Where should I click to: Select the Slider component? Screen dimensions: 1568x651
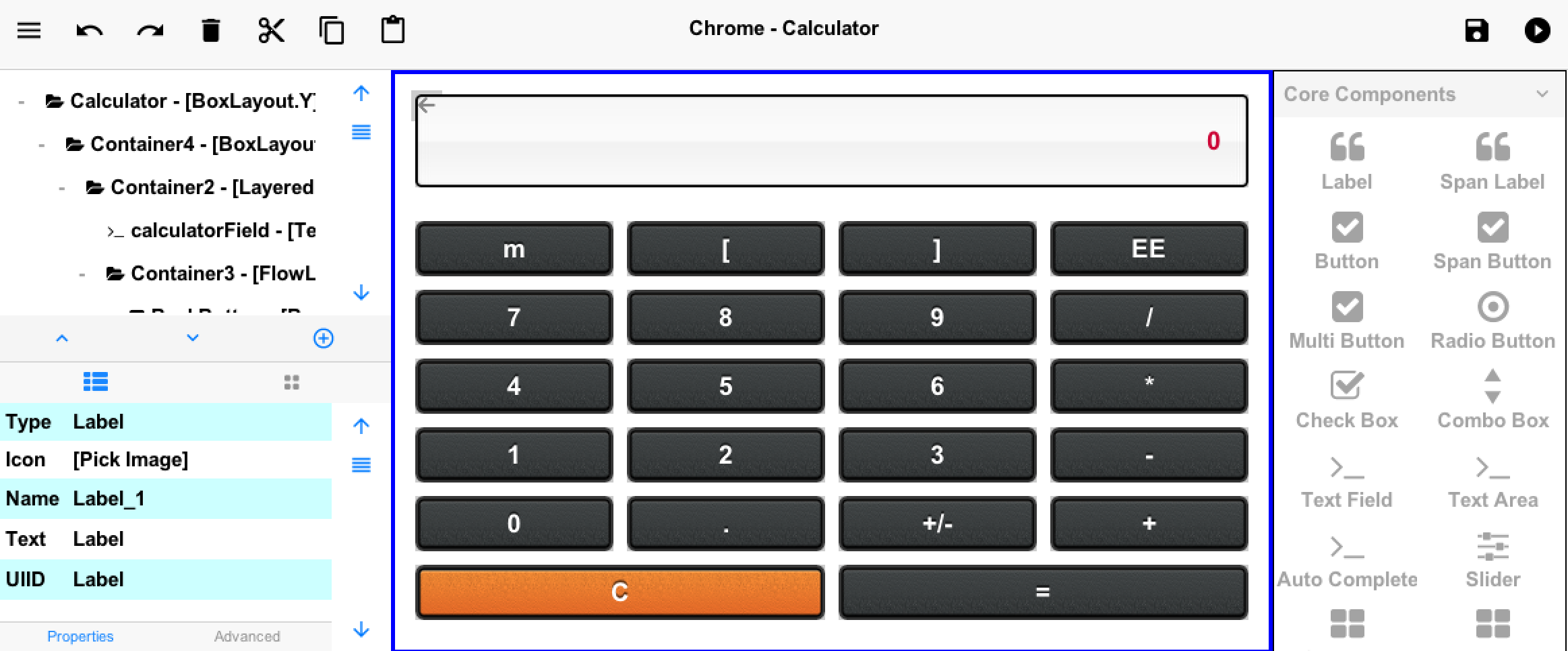[1492, 559]
